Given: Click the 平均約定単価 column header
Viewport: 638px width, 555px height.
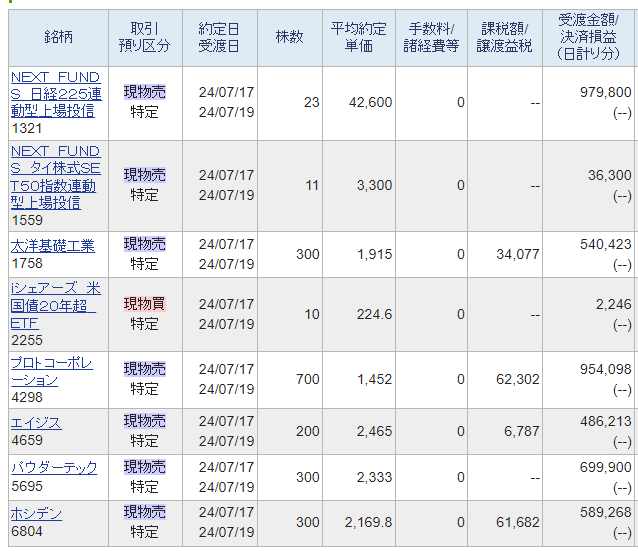Looking at the screenshot, I should tap(359, 37).
